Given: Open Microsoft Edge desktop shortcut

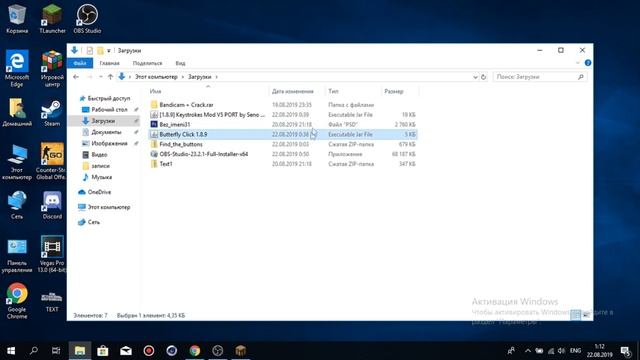Looking at the screenshot, I should tap(17, 68).
